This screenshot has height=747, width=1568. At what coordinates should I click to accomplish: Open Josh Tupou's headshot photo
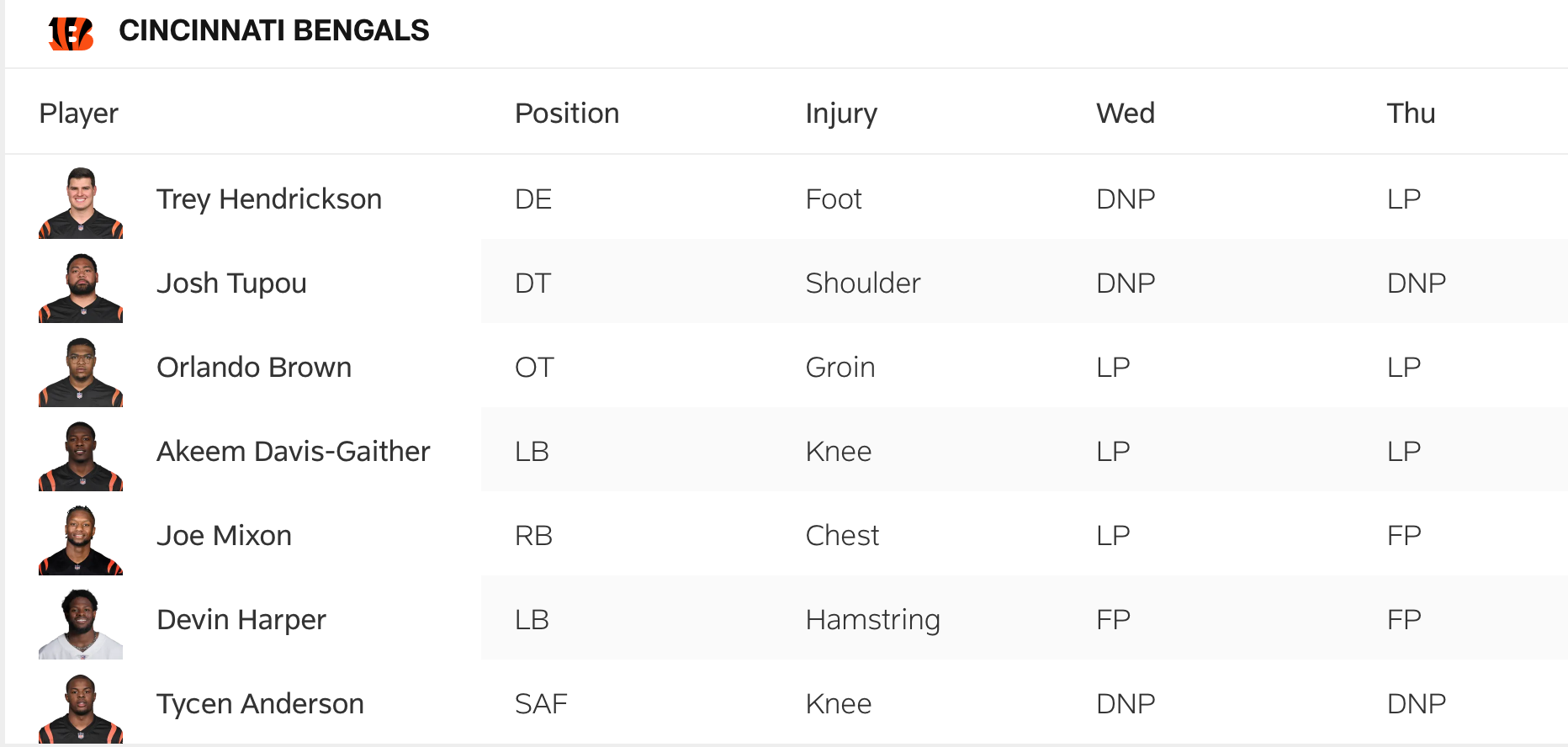click(81, 288)
